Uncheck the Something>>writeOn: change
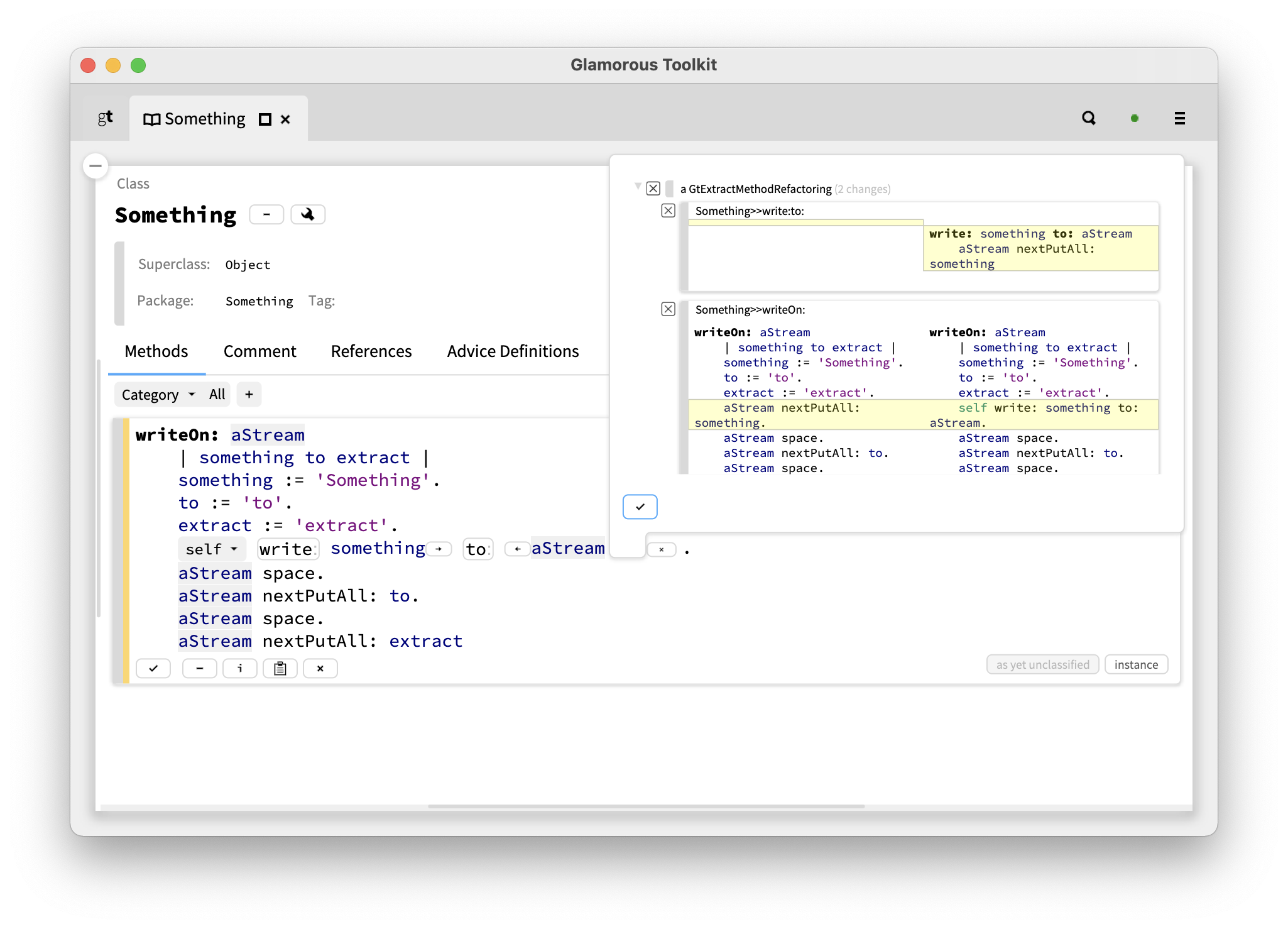The image size is (1288, 929). click(668, 309)
